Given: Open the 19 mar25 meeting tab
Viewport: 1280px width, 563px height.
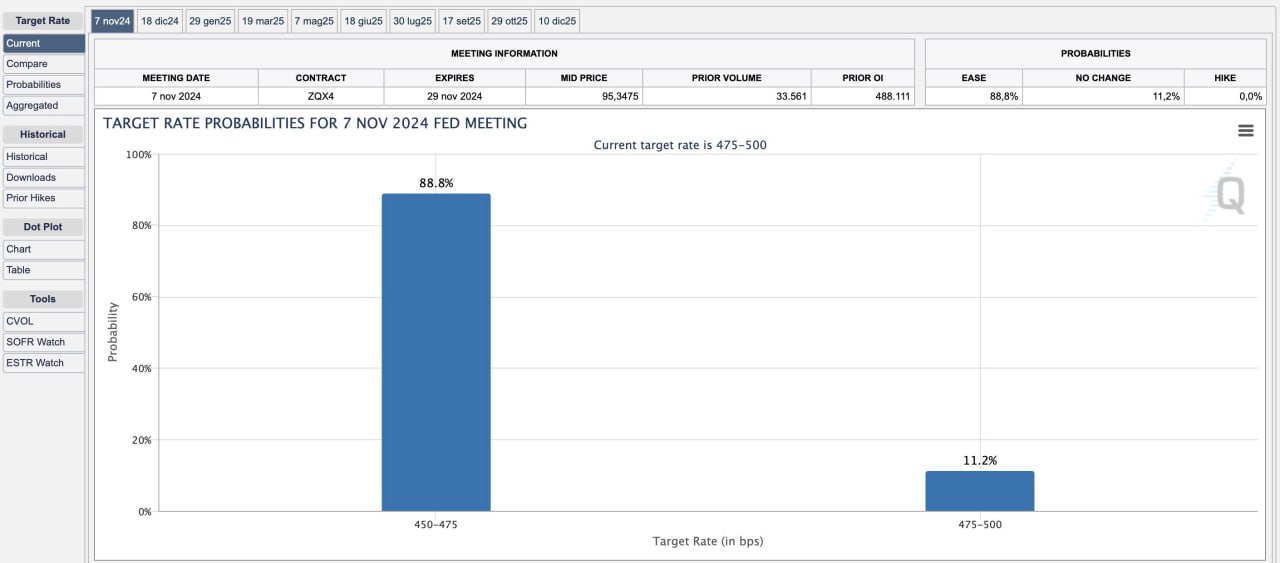Looking at the screenshot, I should [x=262, y=21].
